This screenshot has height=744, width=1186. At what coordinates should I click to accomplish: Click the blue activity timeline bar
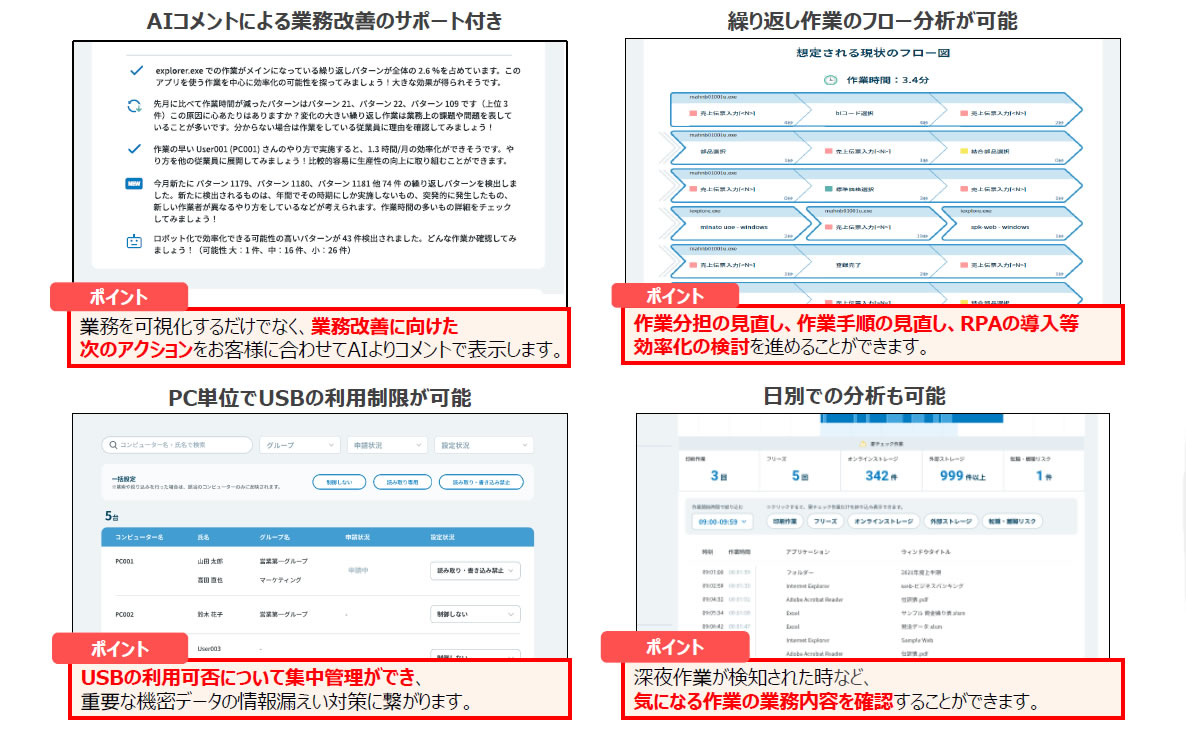pyautogui.click(x=911, y=418)
